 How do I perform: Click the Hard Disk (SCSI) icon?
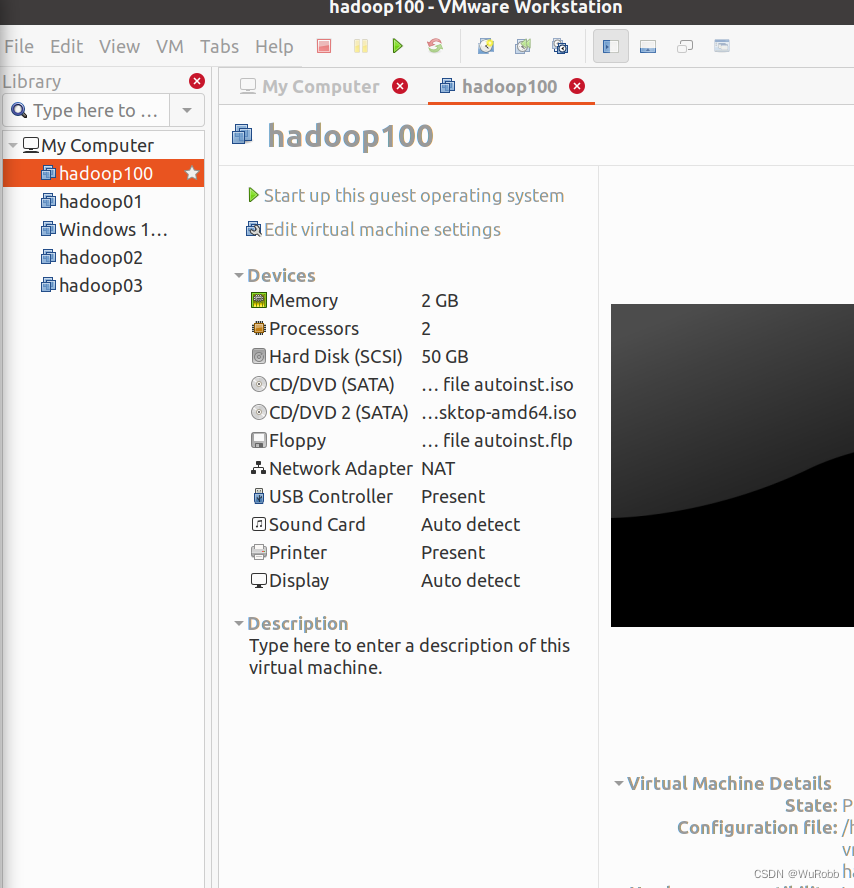click(259, 356)
